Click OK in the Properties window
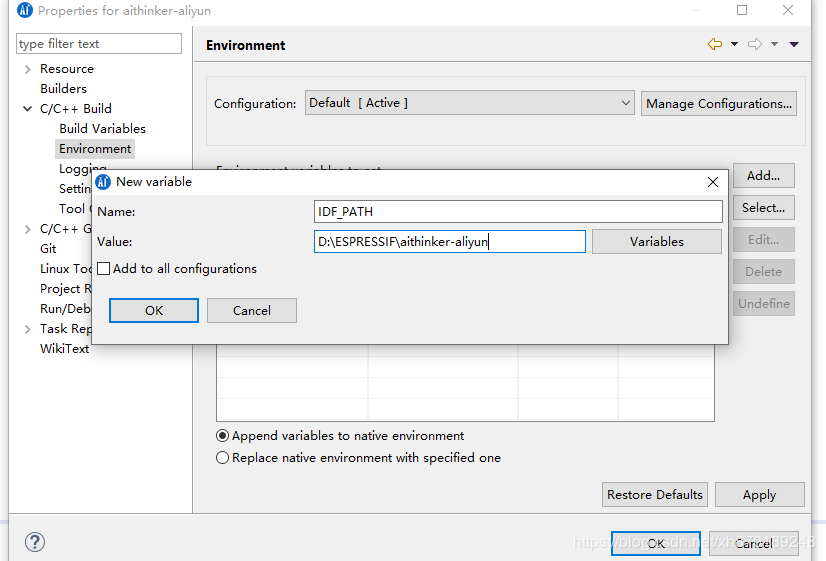Image resolution: width=826 pixels, height=561 pixels. tap(656, 543)
